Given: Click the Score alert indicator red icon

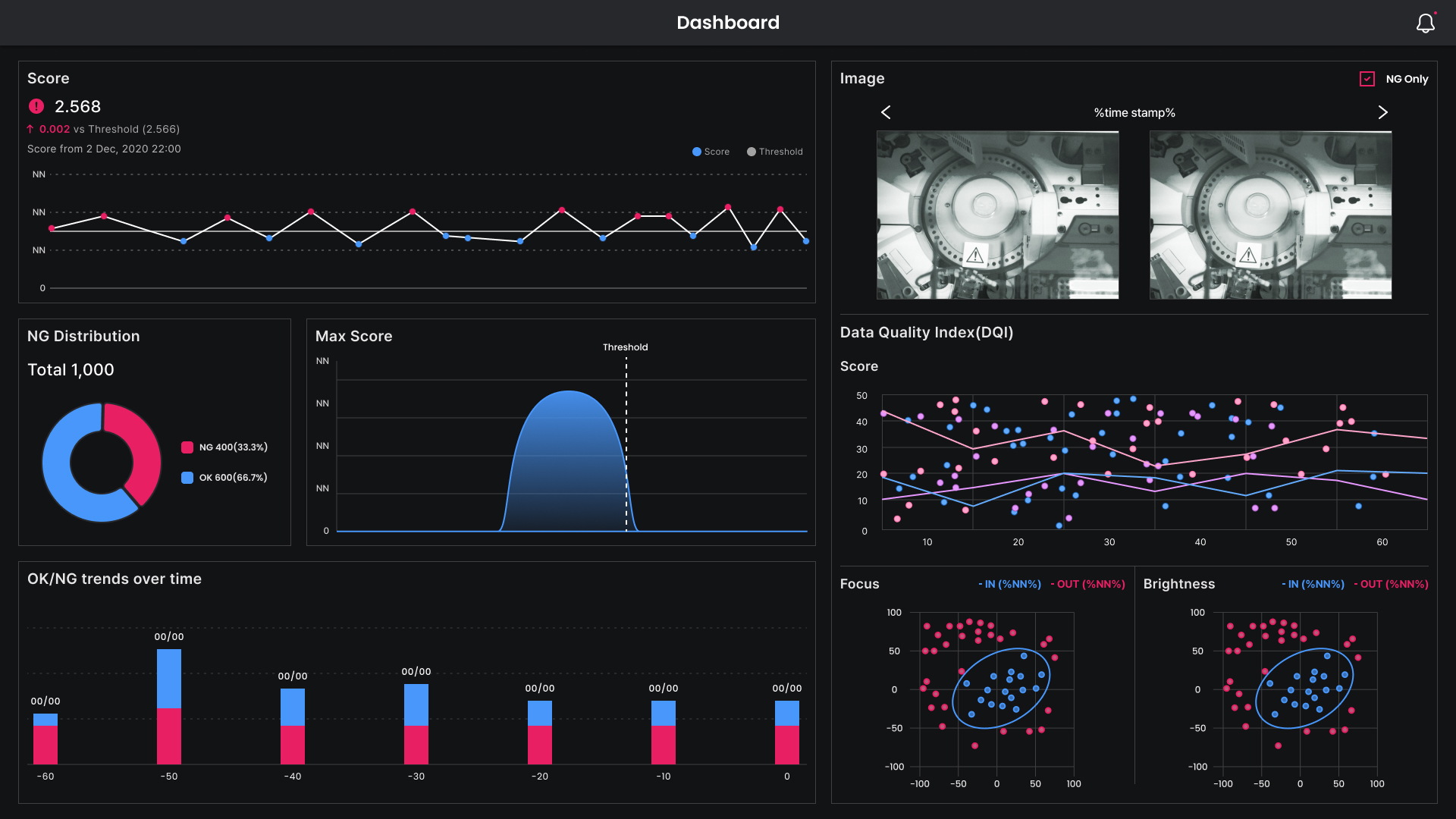Looking at the screenshot, I should click(36, 106).
